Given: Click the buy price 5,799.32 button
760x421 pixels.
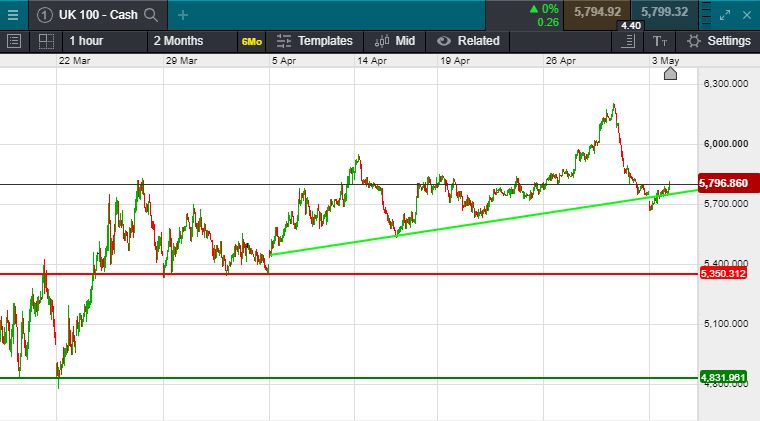Looking at the screenshot, I should pos(664,12).
